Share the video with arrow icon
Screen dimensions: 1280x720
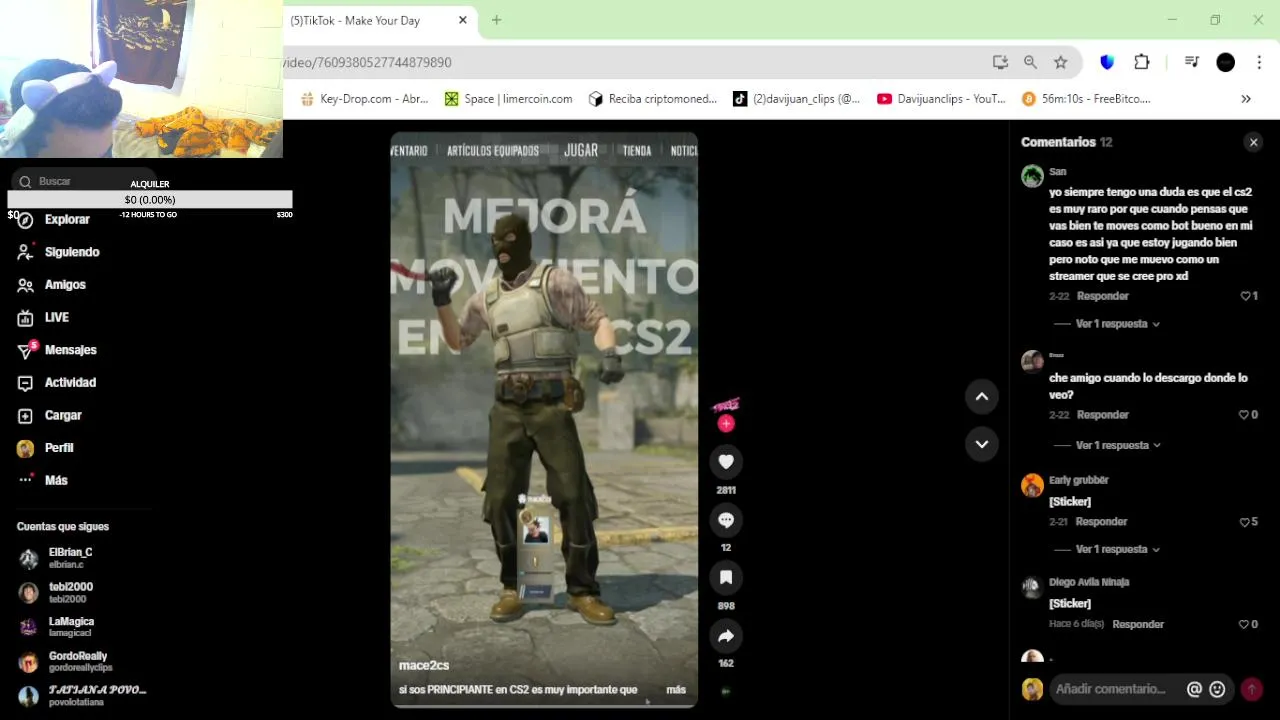[x=726, y=636]
